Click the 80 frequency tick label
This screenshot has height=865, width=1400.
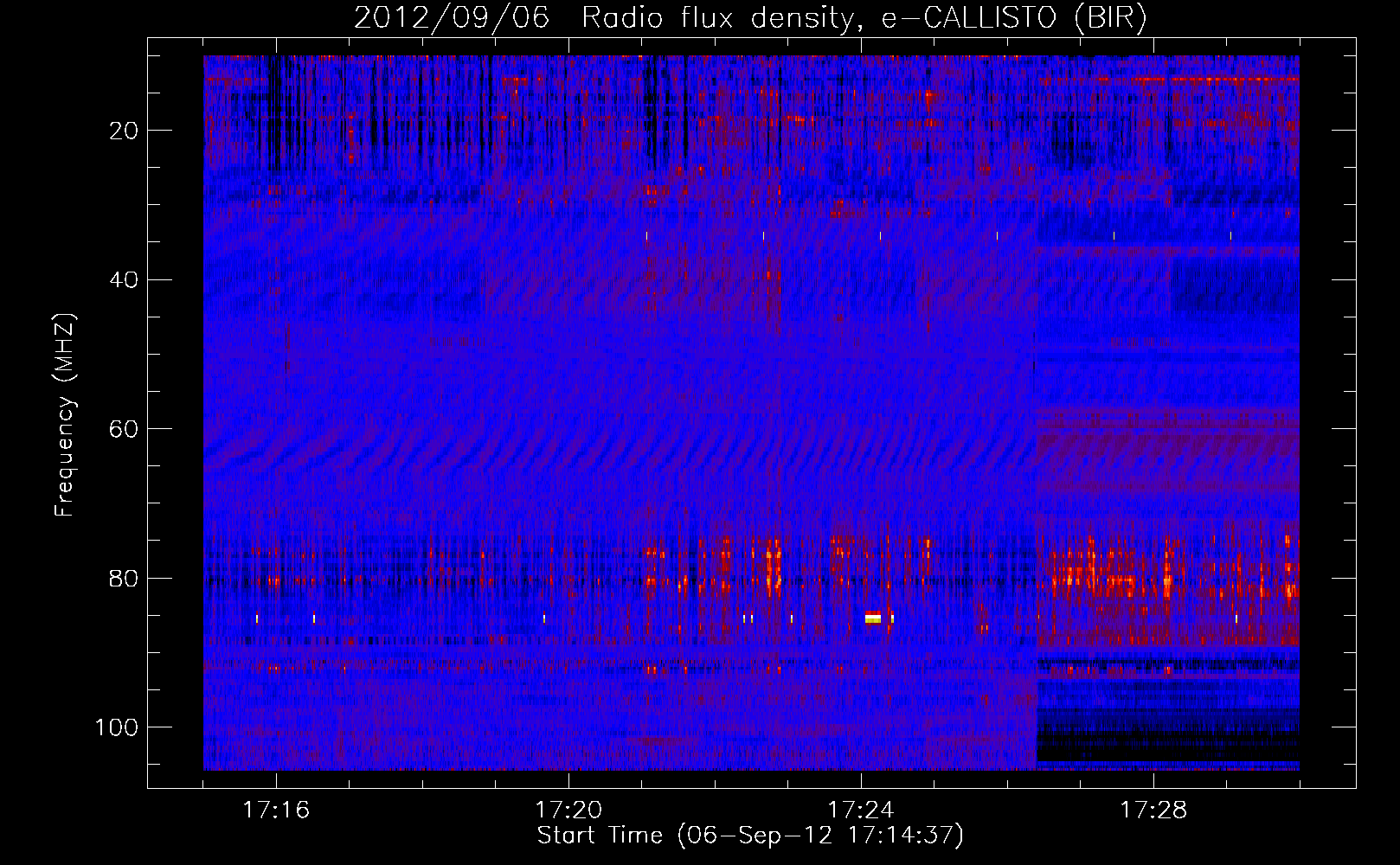pyautogui.click(x=125, y=578)
